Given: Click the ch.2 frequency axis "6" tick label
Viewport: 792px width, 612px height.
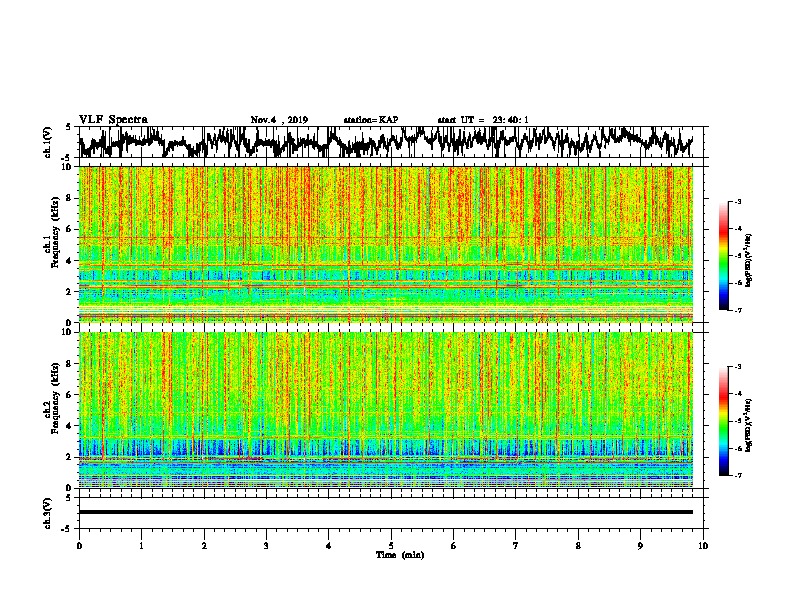Looking at the screenshot, I should [70, 394].
